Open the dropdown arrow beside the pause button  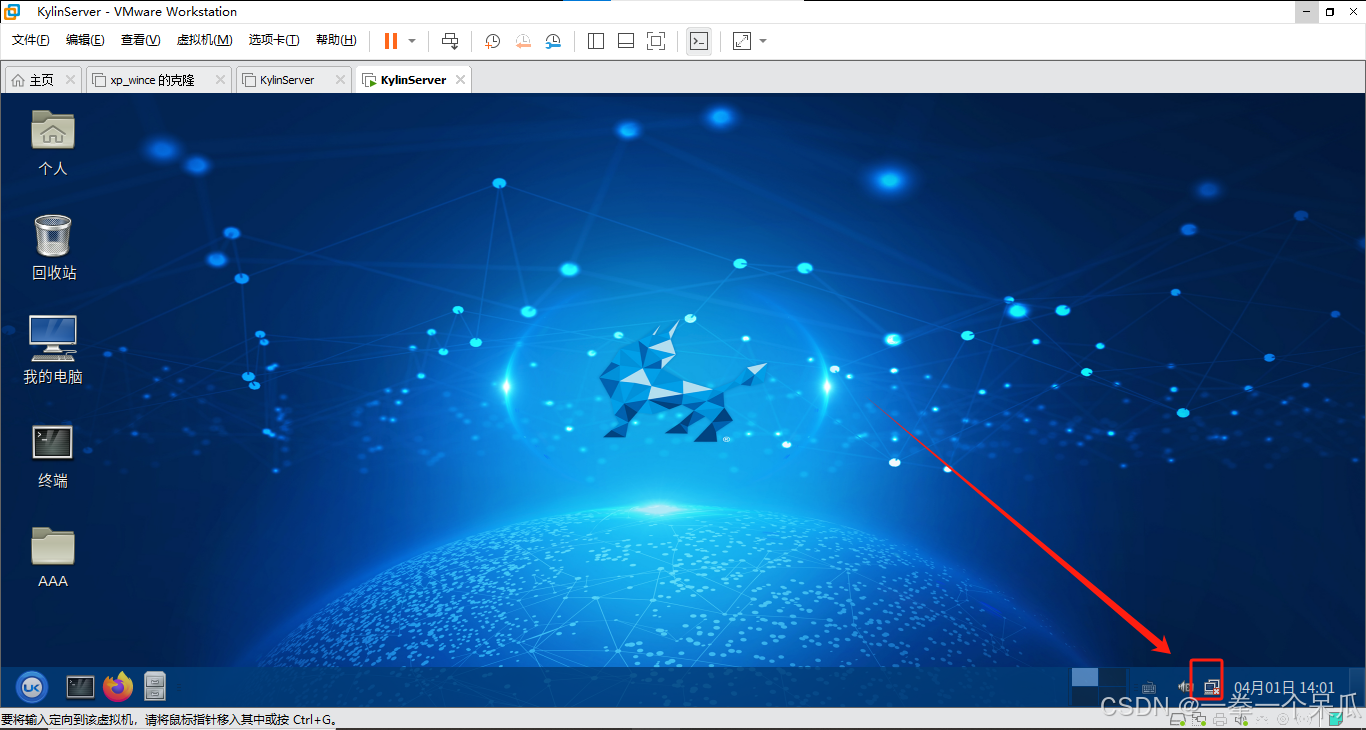point(412,41)
